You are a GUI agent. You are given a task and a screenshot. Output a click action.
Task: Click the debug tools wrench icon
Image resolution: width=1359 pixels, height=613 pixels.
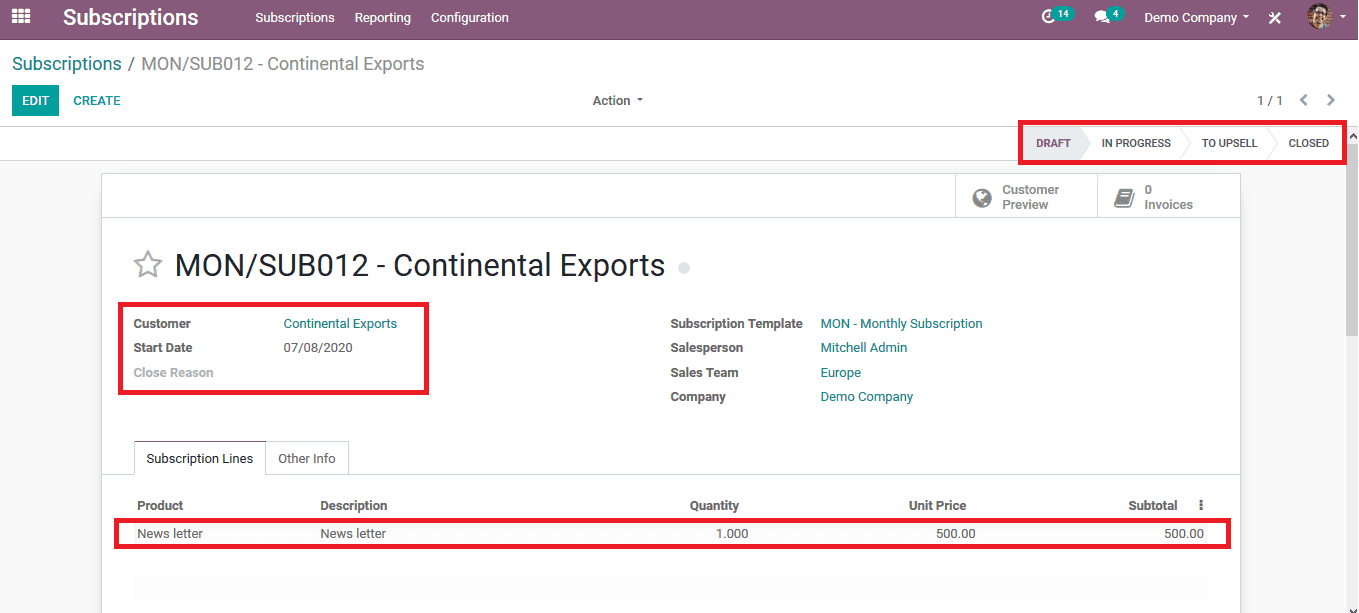(1275, 18)
